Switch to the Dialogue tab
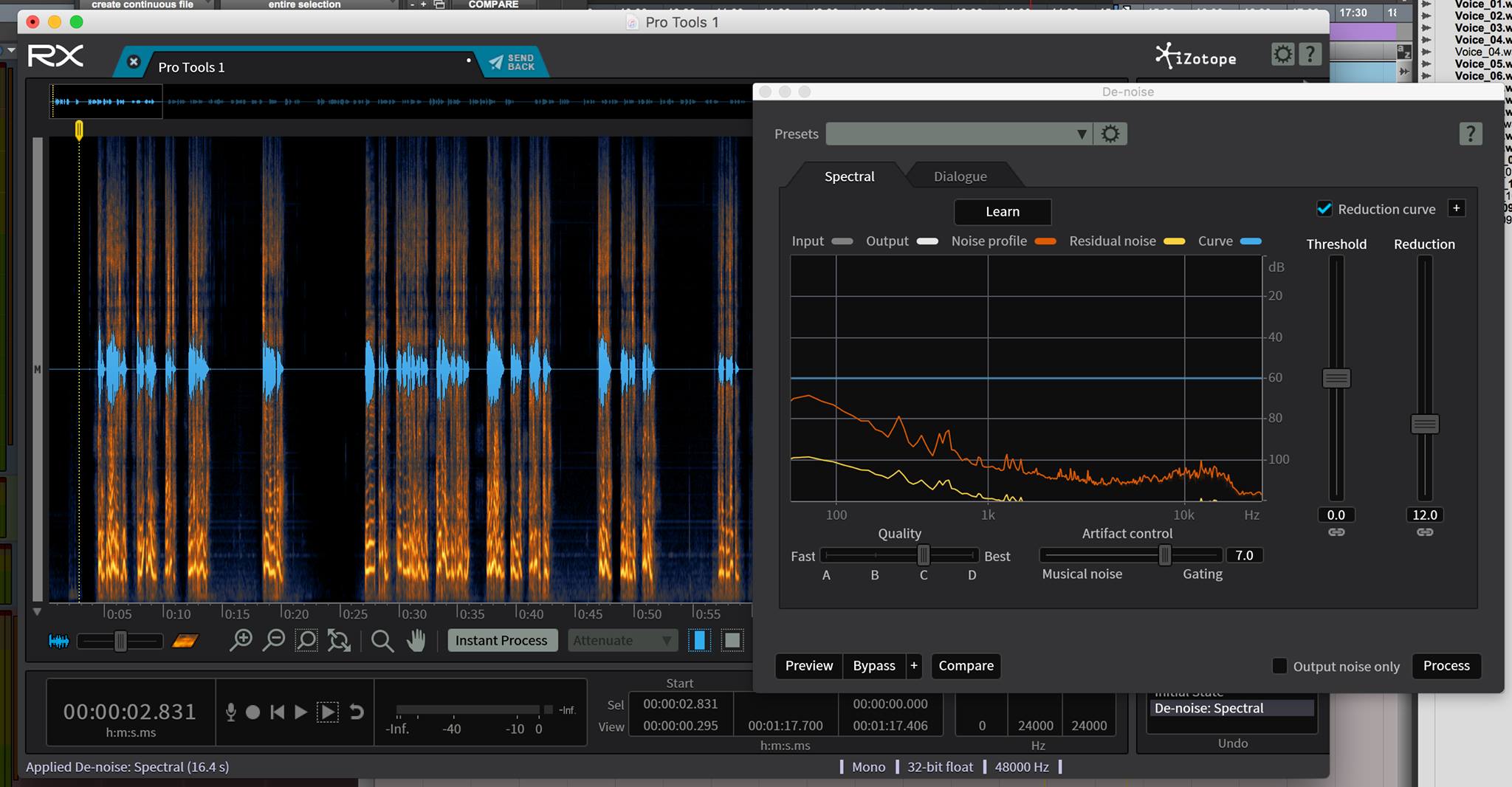The image size is (1512, 787). (960, 176)
